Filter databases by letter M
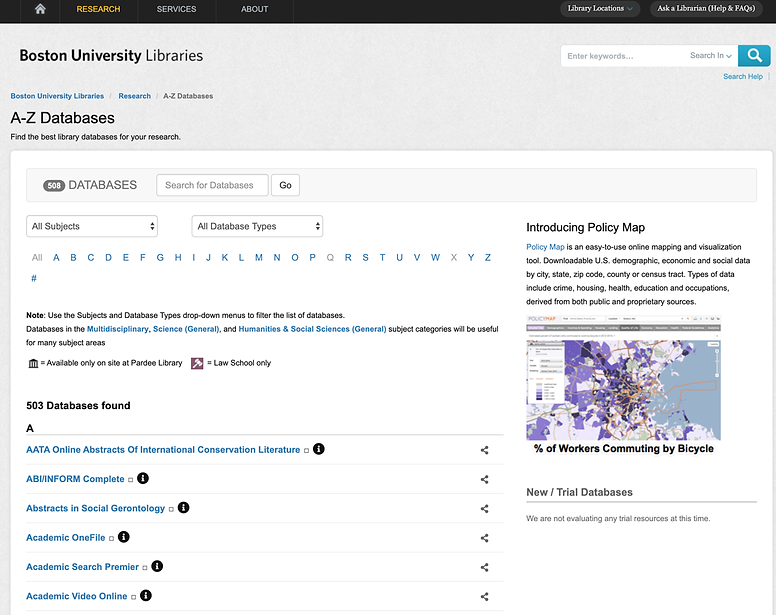 click(259, 257)
